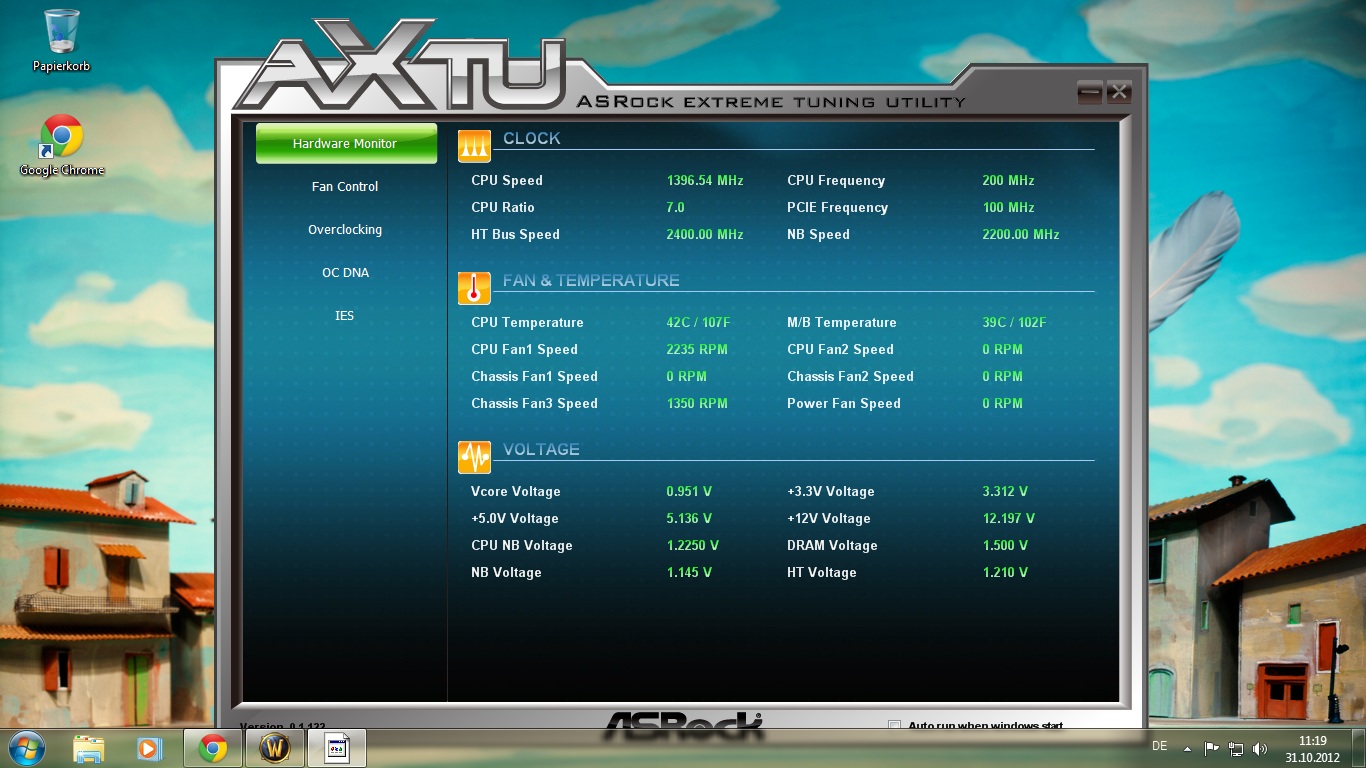Click the +5.0V Voltage value 5.136 V
This screenshot has height=768, width=1366.
point(689,518)
